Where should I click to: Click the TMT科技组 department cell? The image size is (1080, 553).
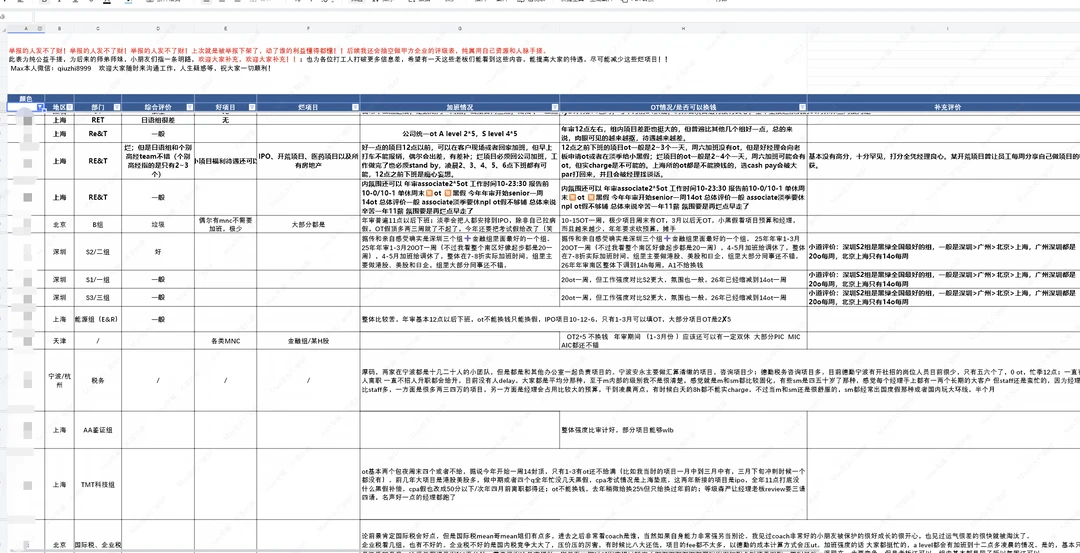click(98, 485)
